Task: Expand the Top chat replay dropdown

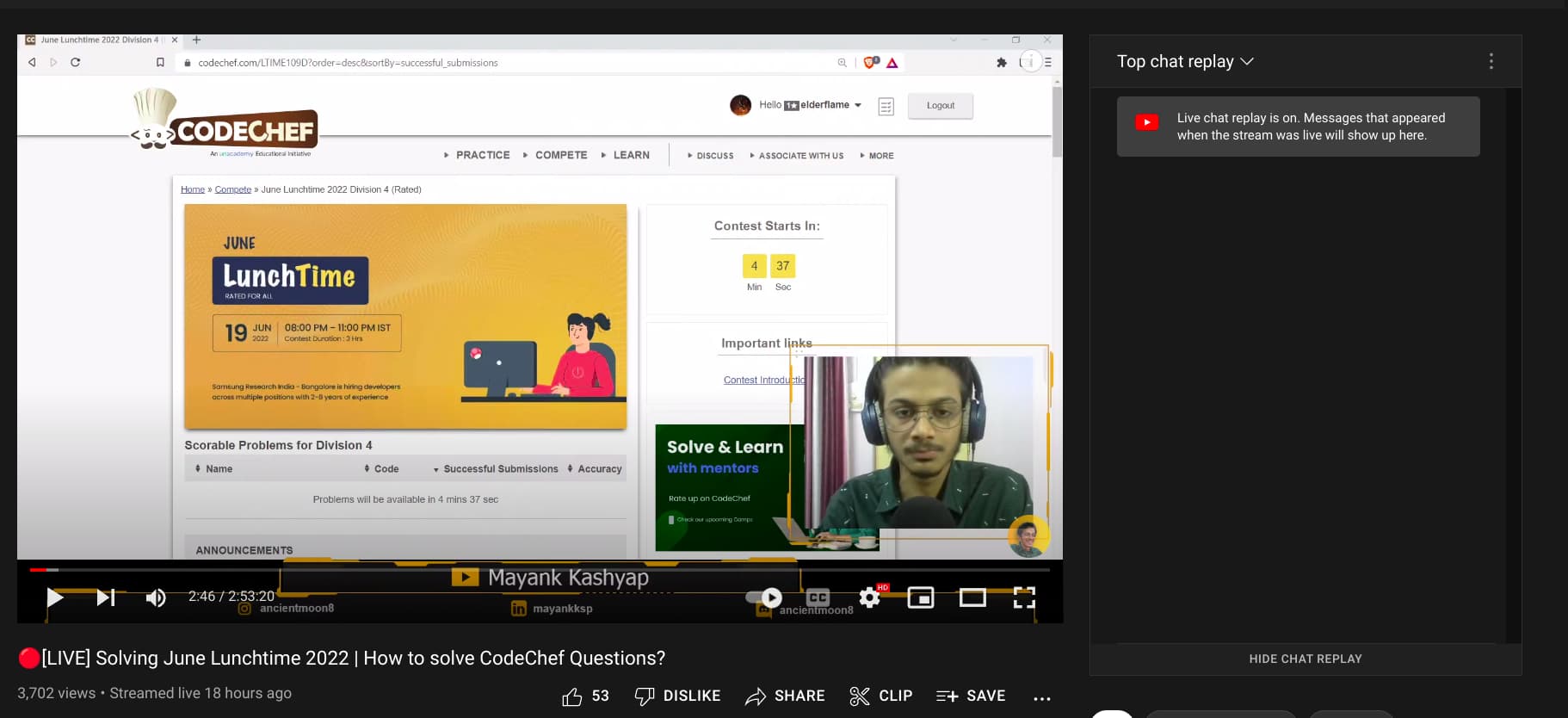Action: [1185, 61]
